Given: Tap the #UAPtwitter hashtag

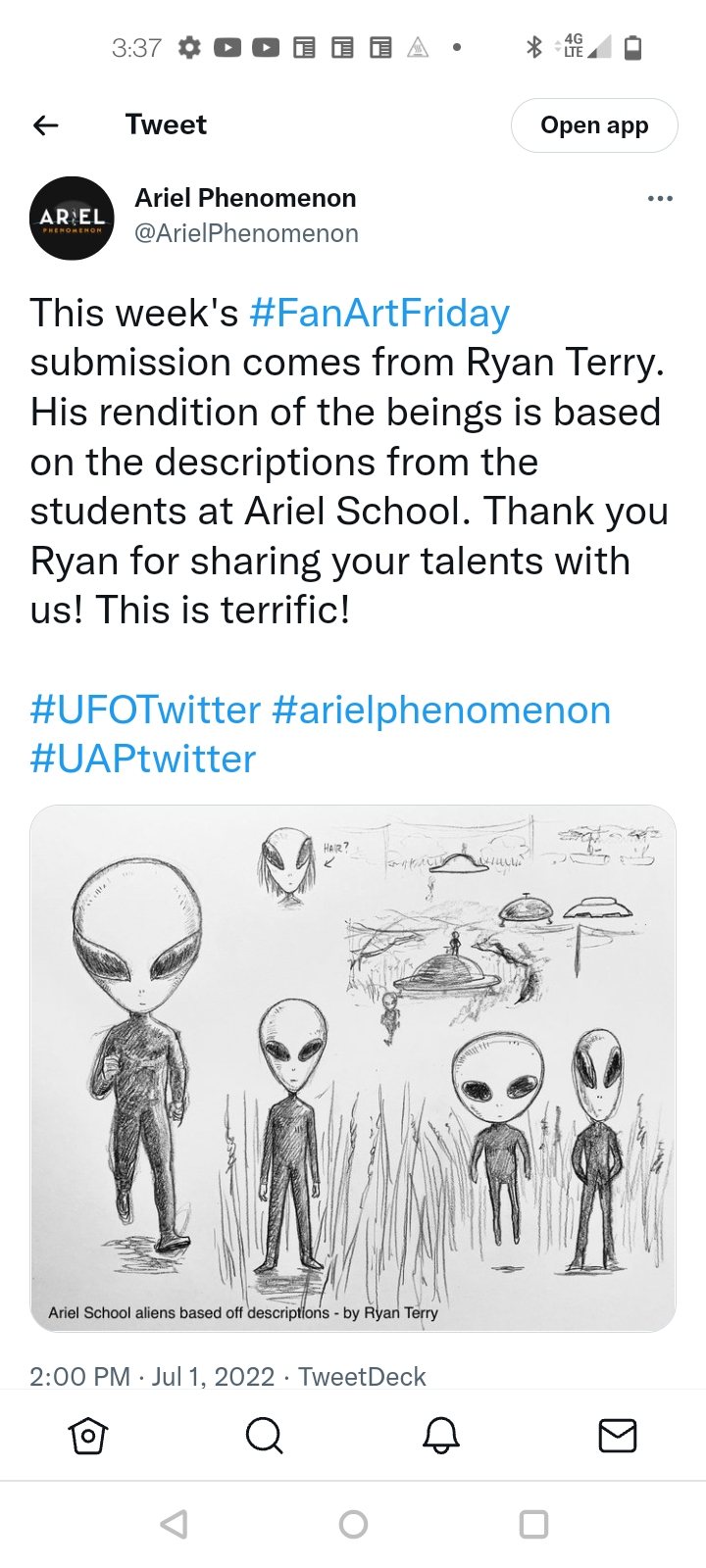Looking at the screenshot, I should pyautogui.click(x=143, y=759).
